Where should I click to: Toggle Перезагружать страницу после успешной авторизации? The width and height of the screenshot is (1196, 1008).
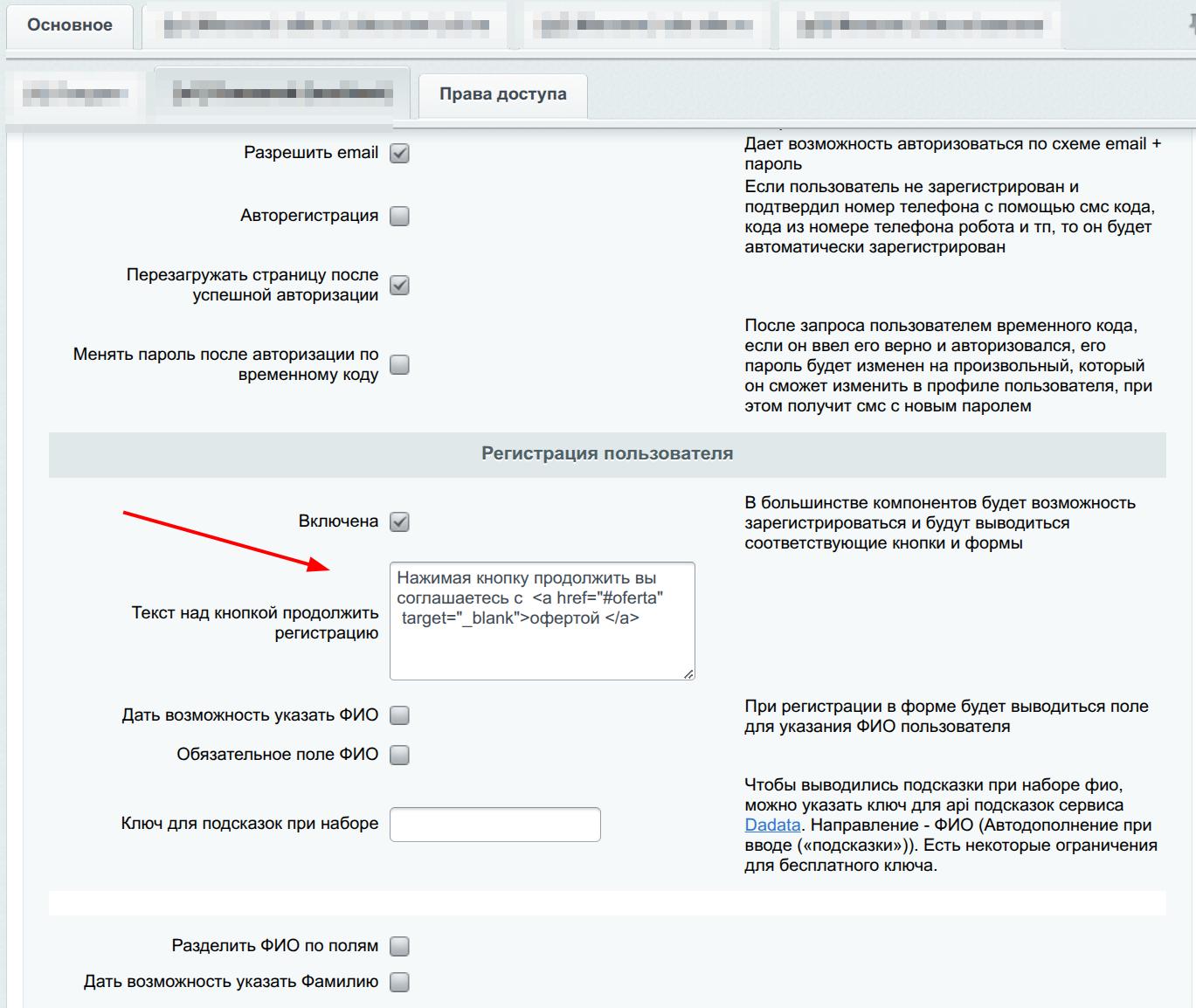[399, 286]
